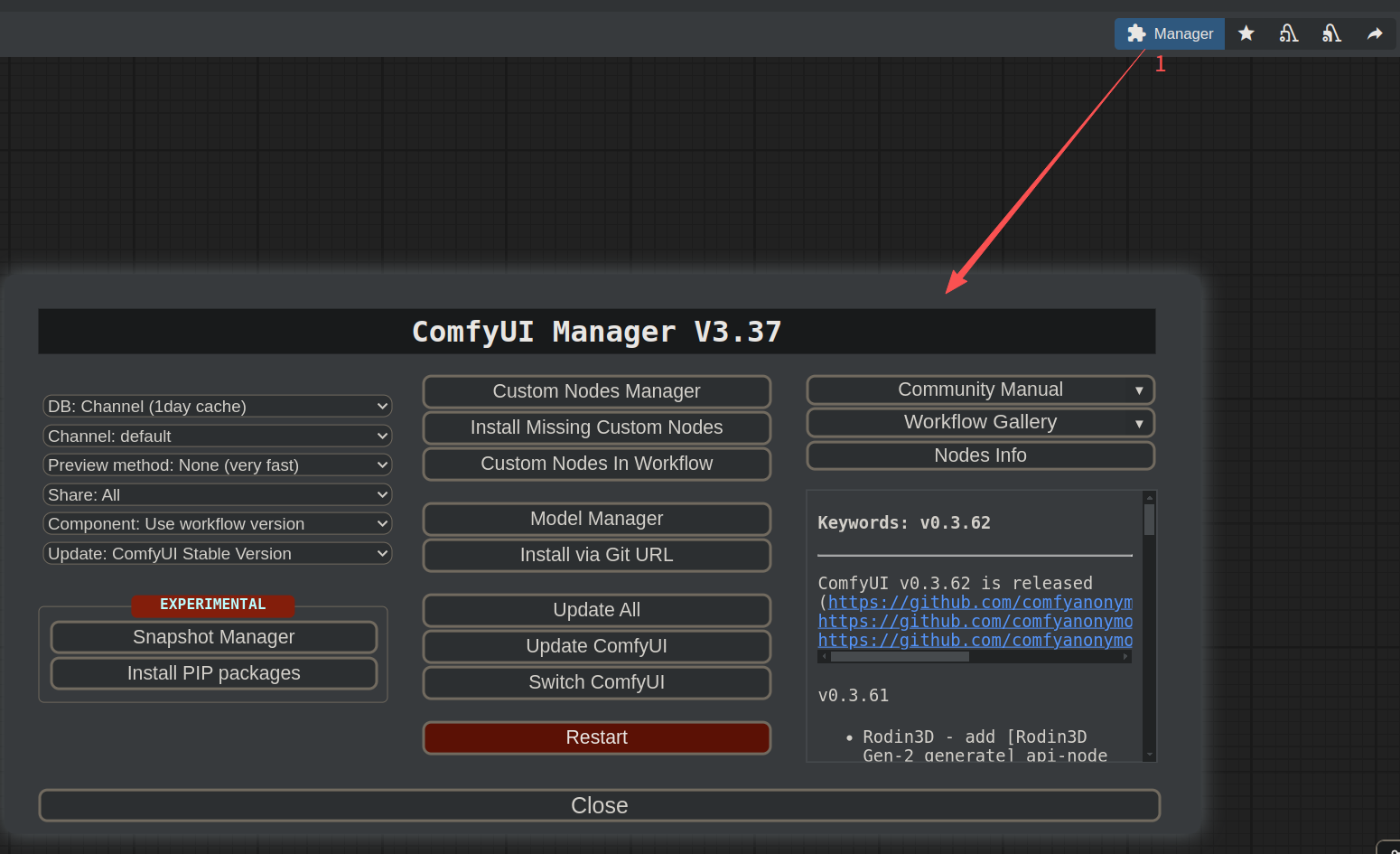Viewport: 1400px width, 854px height.
Task: Expand the Workflow Gallery menu
Action: (x=981, y=422)
